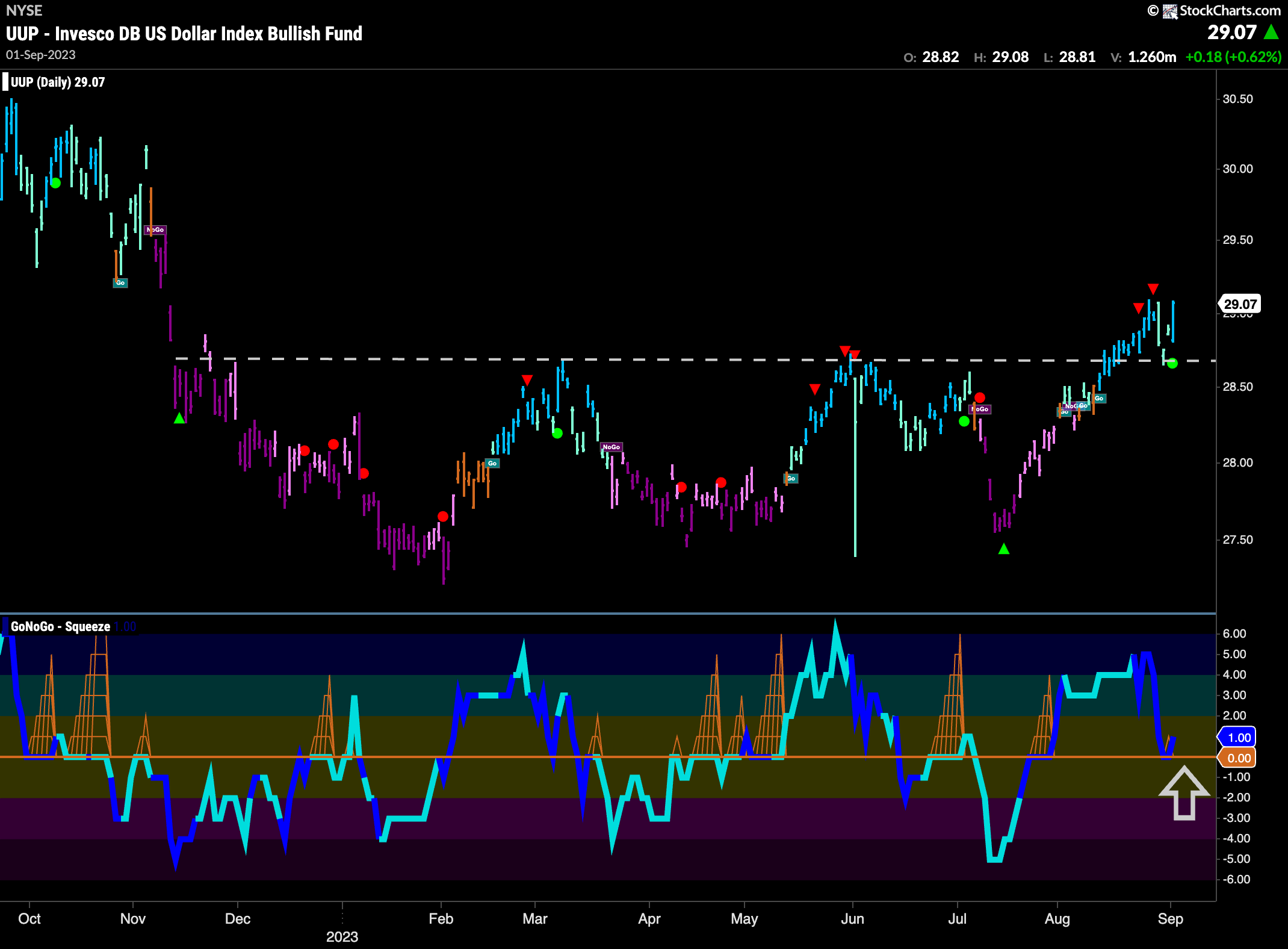Screen dimensions: 1288x949
Task: Click the Jul label on time axis
Action: 957,918
